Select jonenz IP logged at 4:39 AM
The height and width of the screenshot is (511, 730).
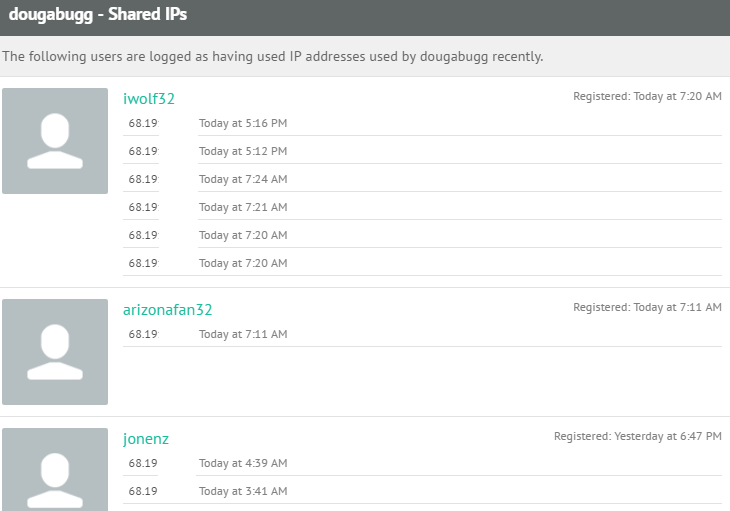(x=143, y=463)
